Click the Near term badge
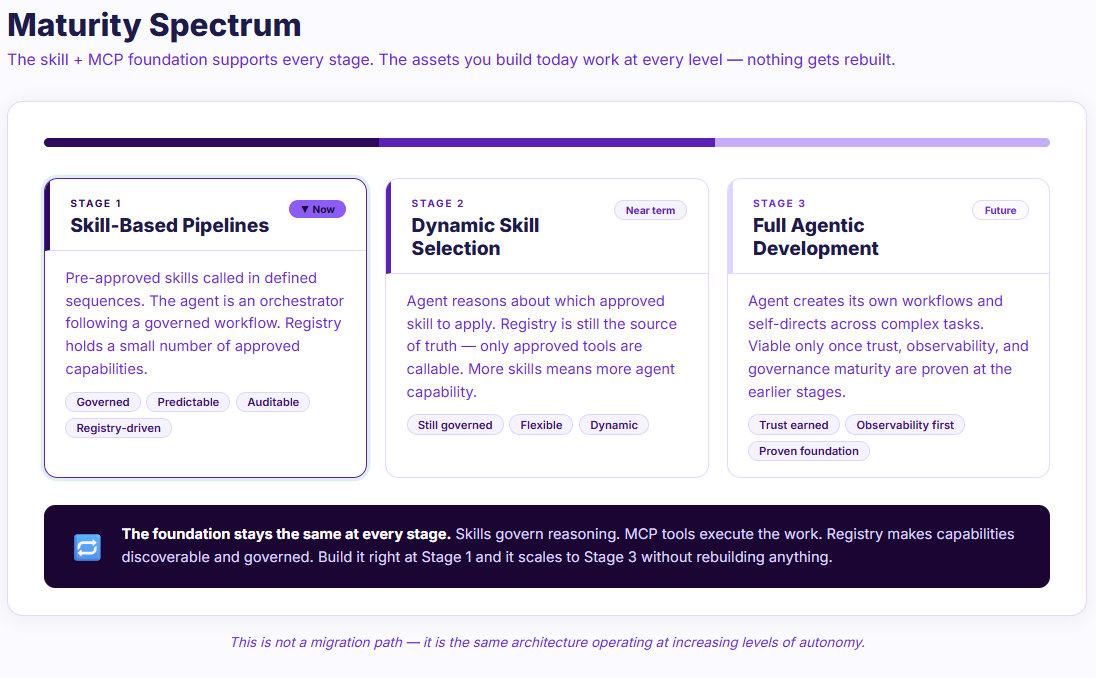Screen dimensions: 1096x678 (650, 210)
